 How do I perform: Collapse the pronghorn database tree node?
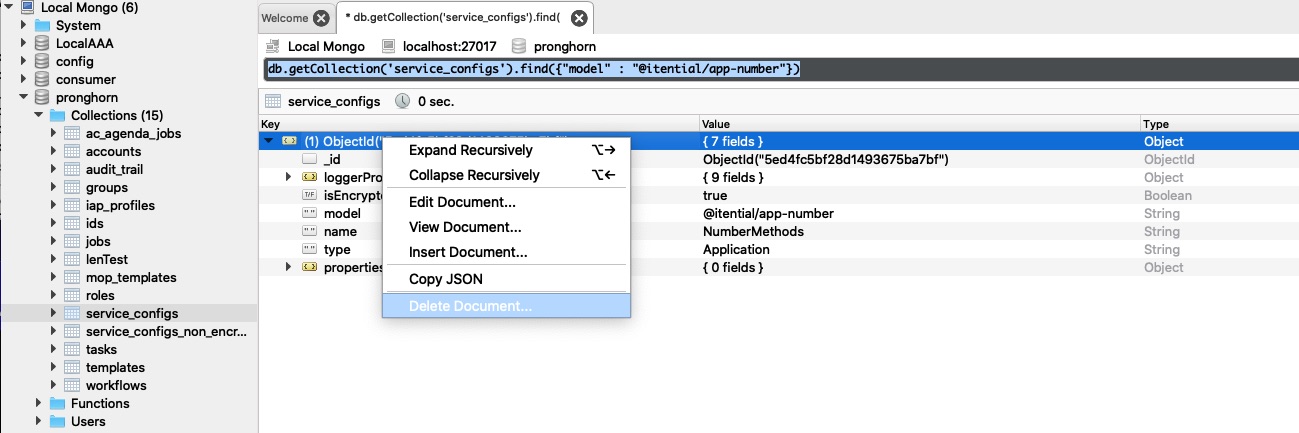click(x=24, y=97)
